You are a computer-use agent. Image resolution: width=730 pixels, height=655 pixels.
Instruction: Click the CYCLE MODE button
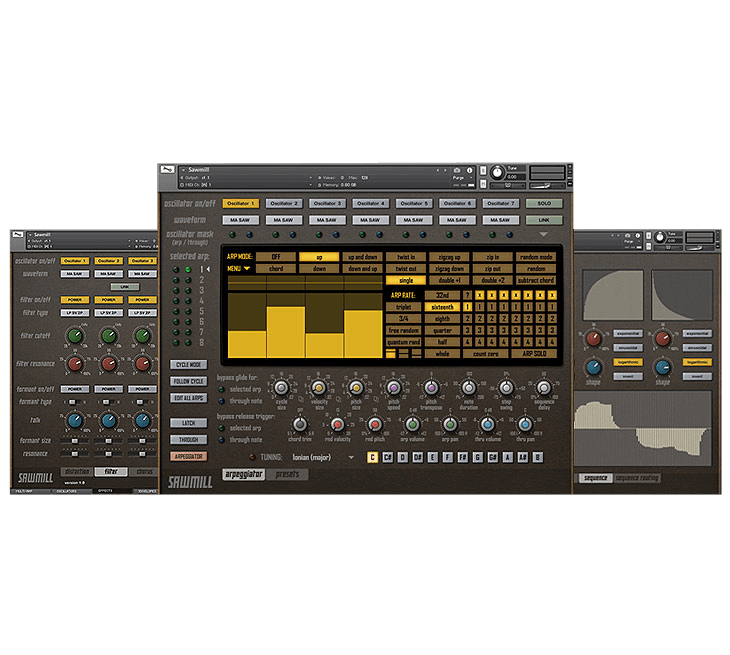189,365
